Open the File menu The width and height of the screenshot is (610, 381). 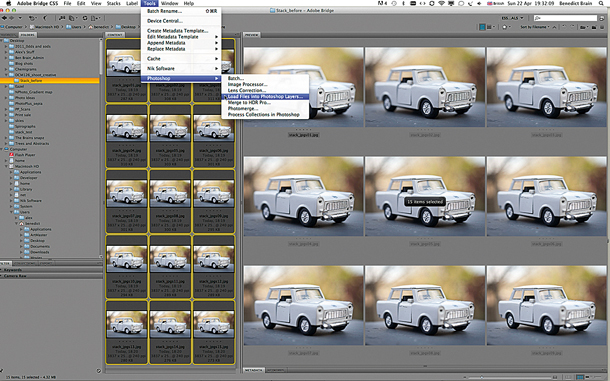click(67, 3)
